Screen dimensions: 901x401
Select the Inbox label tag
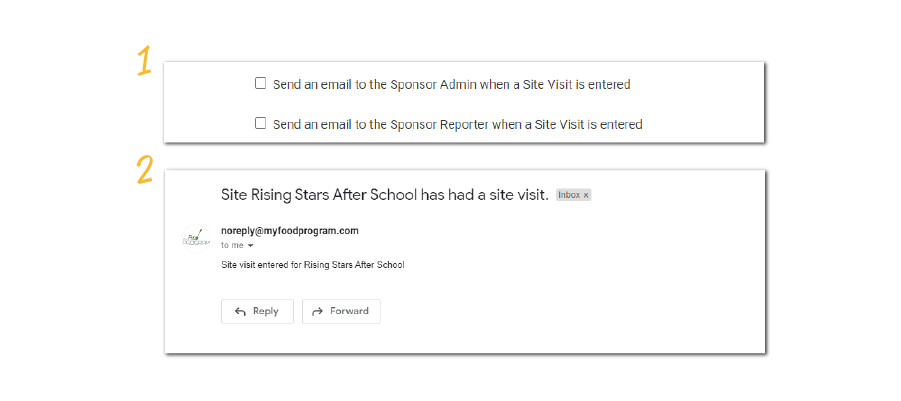pos(568,195)
